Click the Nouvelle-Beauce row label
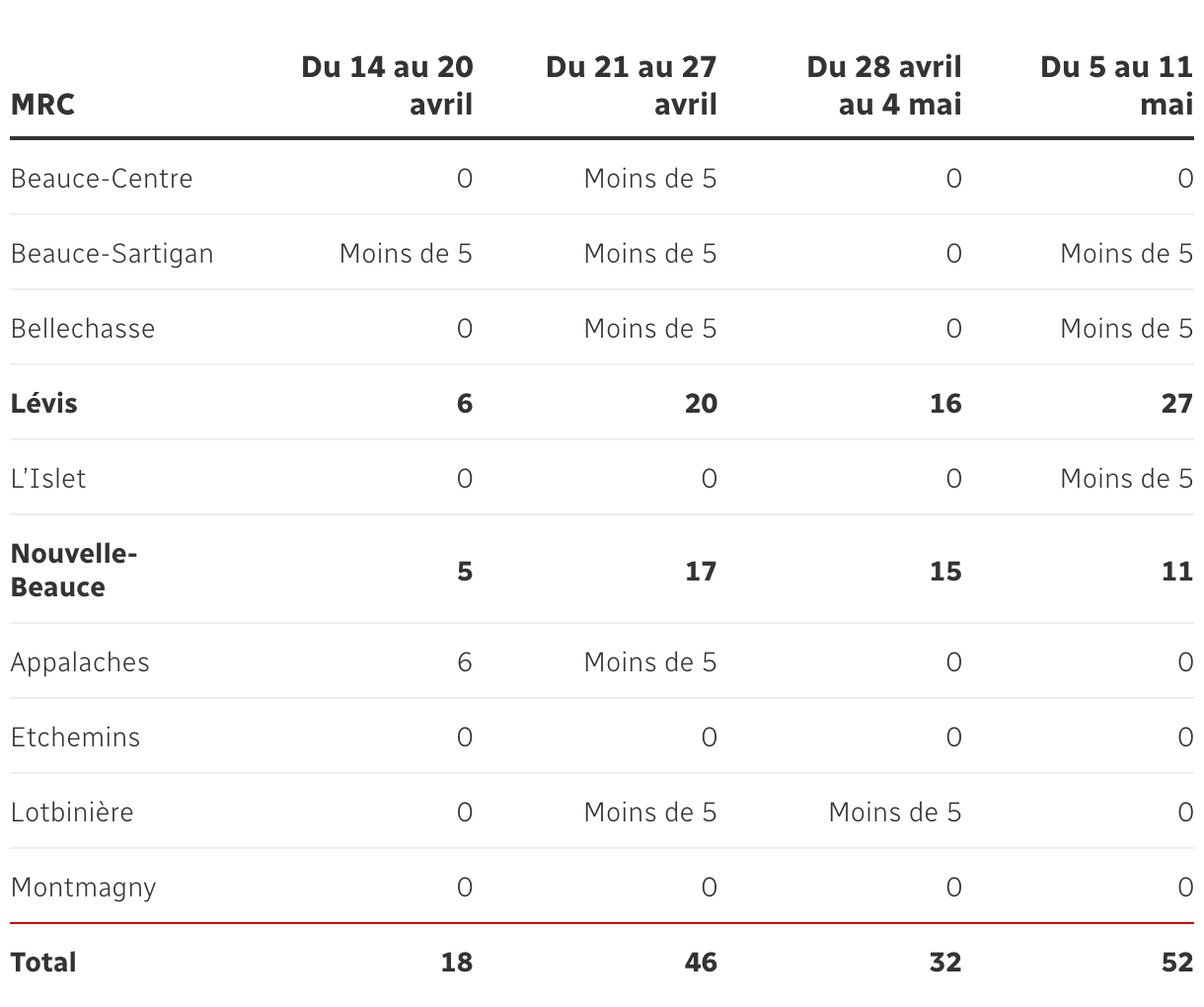The width and height of the screenshot is (1204, 1007). 74,570
